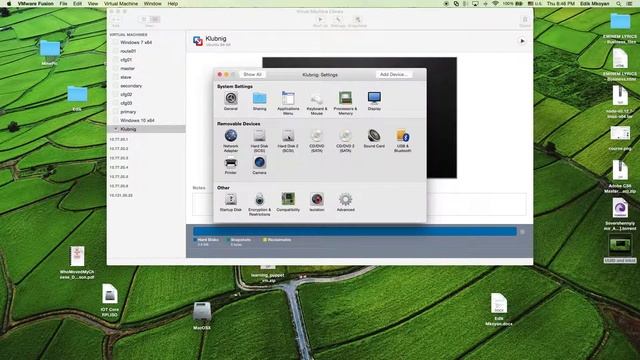
Task: Open Network Adapter settings
Action: pos(231,140)
